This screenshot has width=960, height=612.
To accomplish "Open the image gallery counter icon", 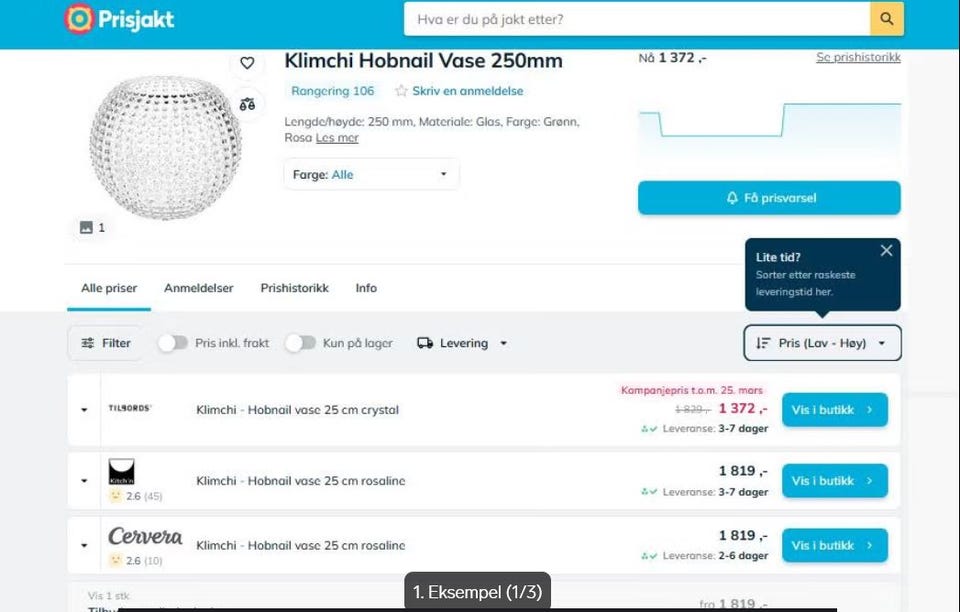I will pos(86,228).
